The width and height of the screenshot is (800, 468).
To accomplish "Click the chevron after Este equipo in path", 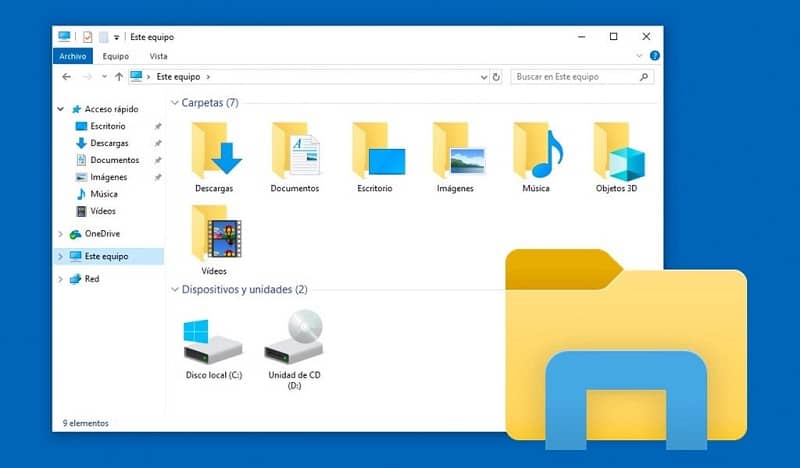I will [x=208, y=77].
